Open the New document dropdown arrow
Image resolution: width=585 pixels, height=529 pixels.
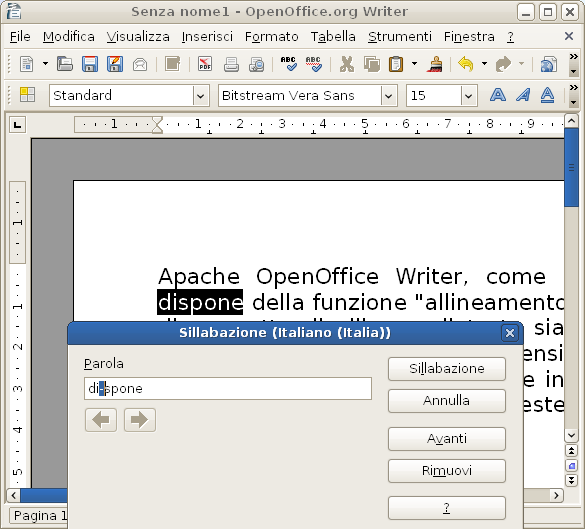pos(45,64)
